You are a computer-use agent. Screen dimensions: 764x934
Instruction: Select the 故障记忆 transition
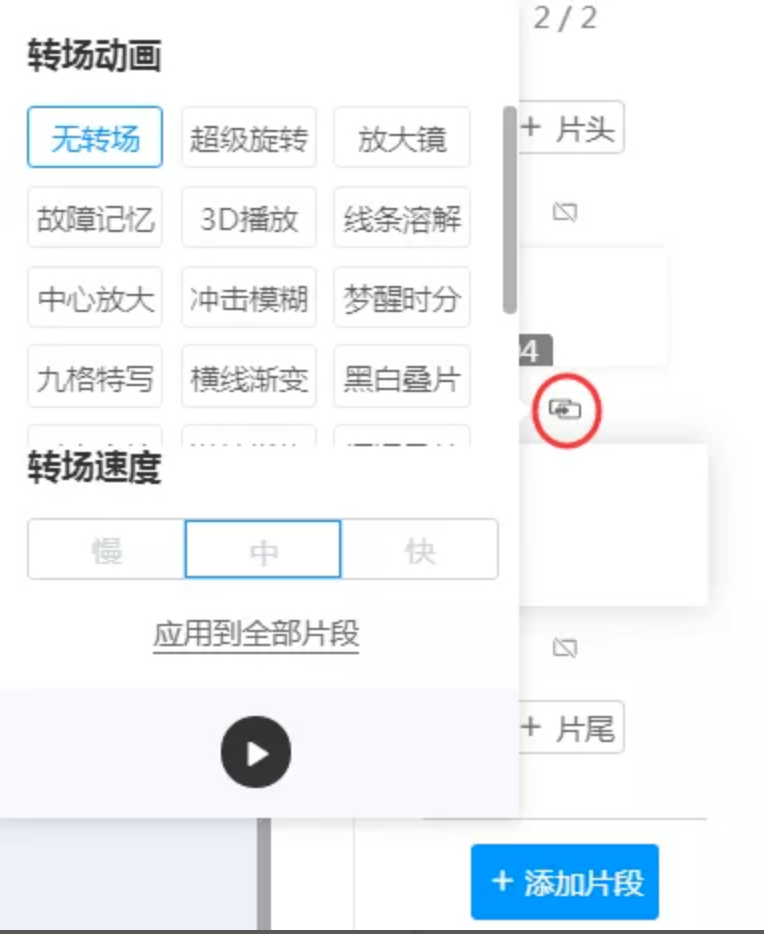[x=95, y=217]
